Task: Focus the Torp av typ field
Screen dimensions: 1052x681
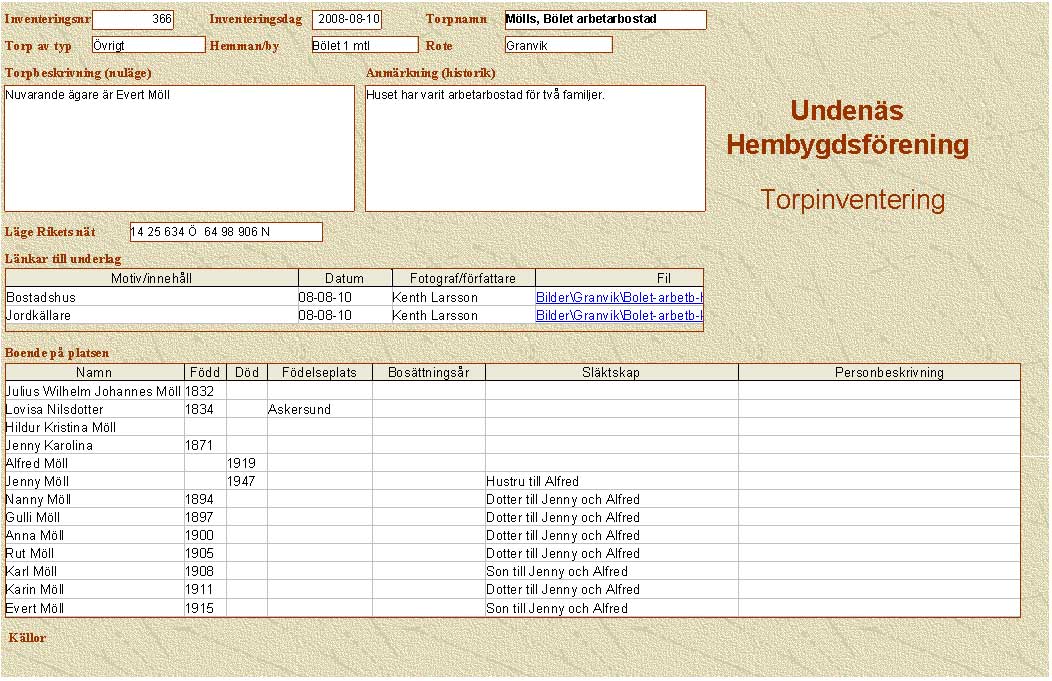Action: (147, 45)
